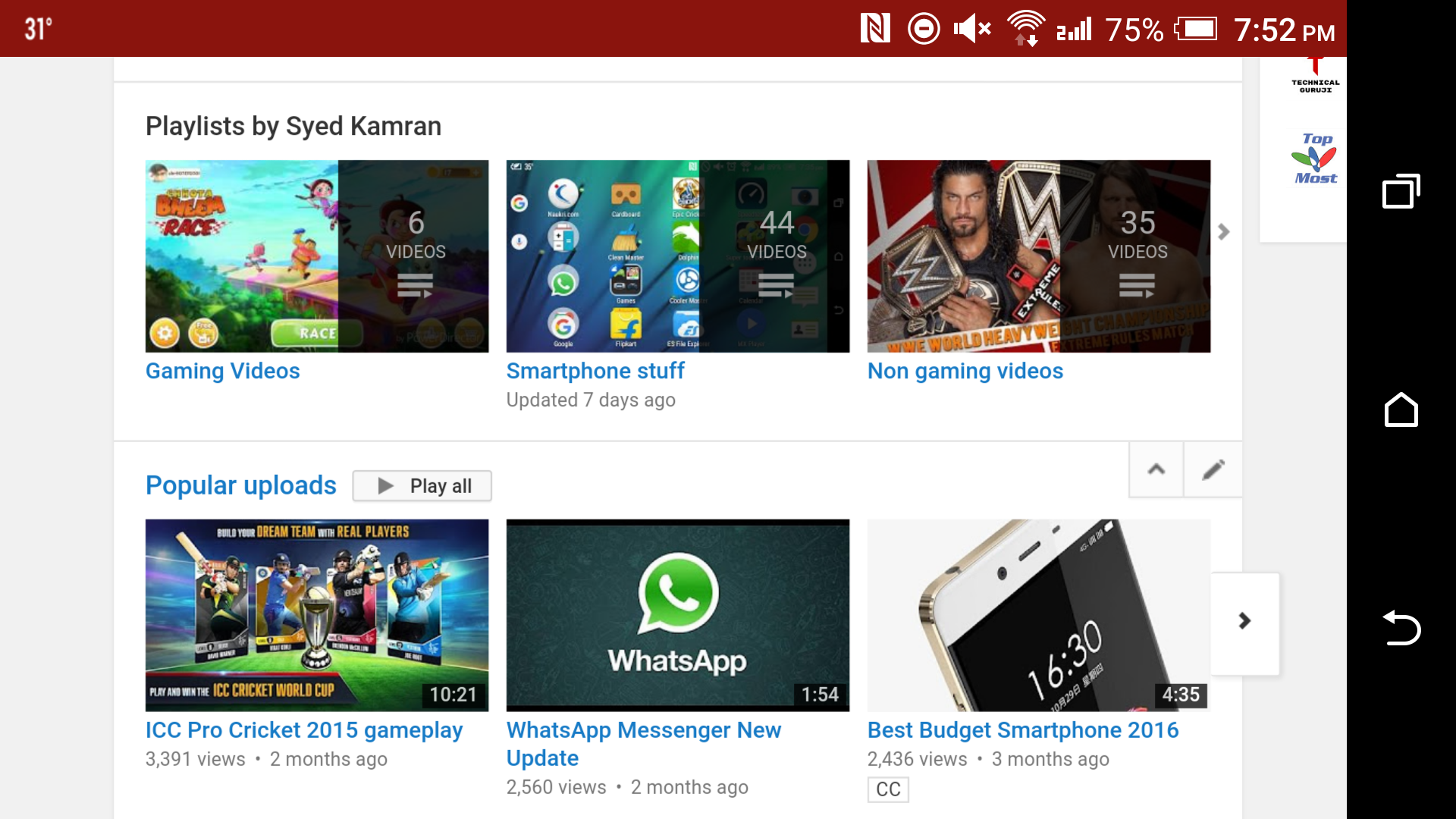Open the Technical Guruji channel icon
1456x819 pixels.
coord(1316,76)
